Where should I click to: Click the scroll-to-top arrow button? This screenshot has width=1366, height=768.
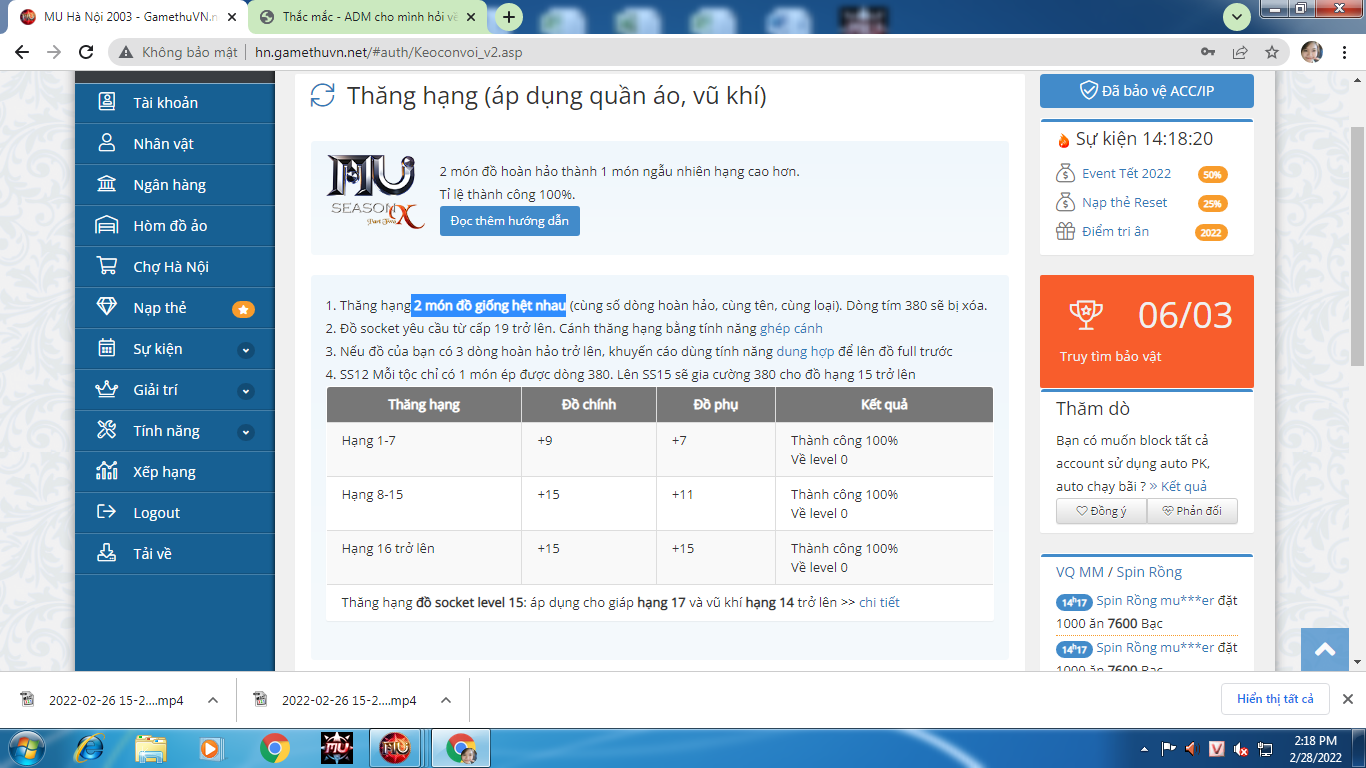pyautogui.click(x=1325, y=650)
